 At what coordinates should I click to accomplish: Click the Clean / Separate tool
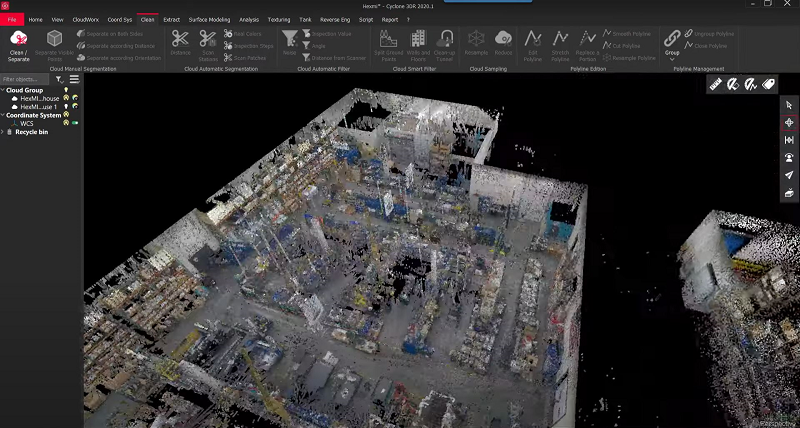click(x=19, y=44)
